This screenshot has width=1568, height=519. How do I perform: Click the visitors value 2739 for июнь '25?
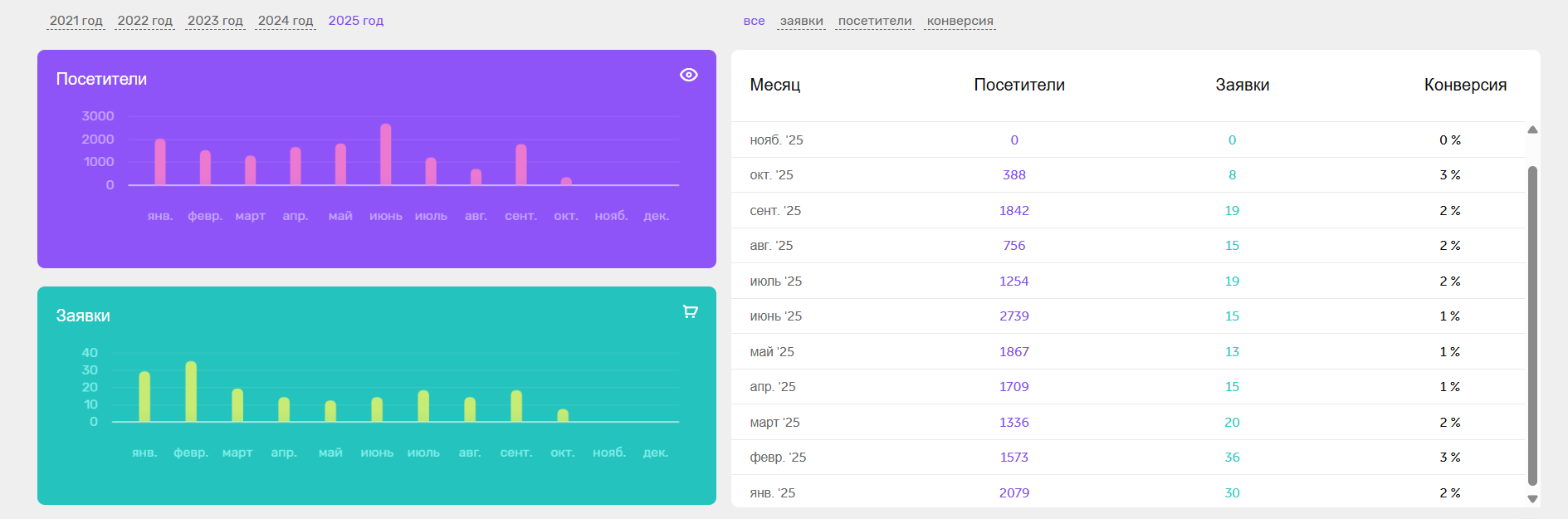click(x=1014, y=316)
